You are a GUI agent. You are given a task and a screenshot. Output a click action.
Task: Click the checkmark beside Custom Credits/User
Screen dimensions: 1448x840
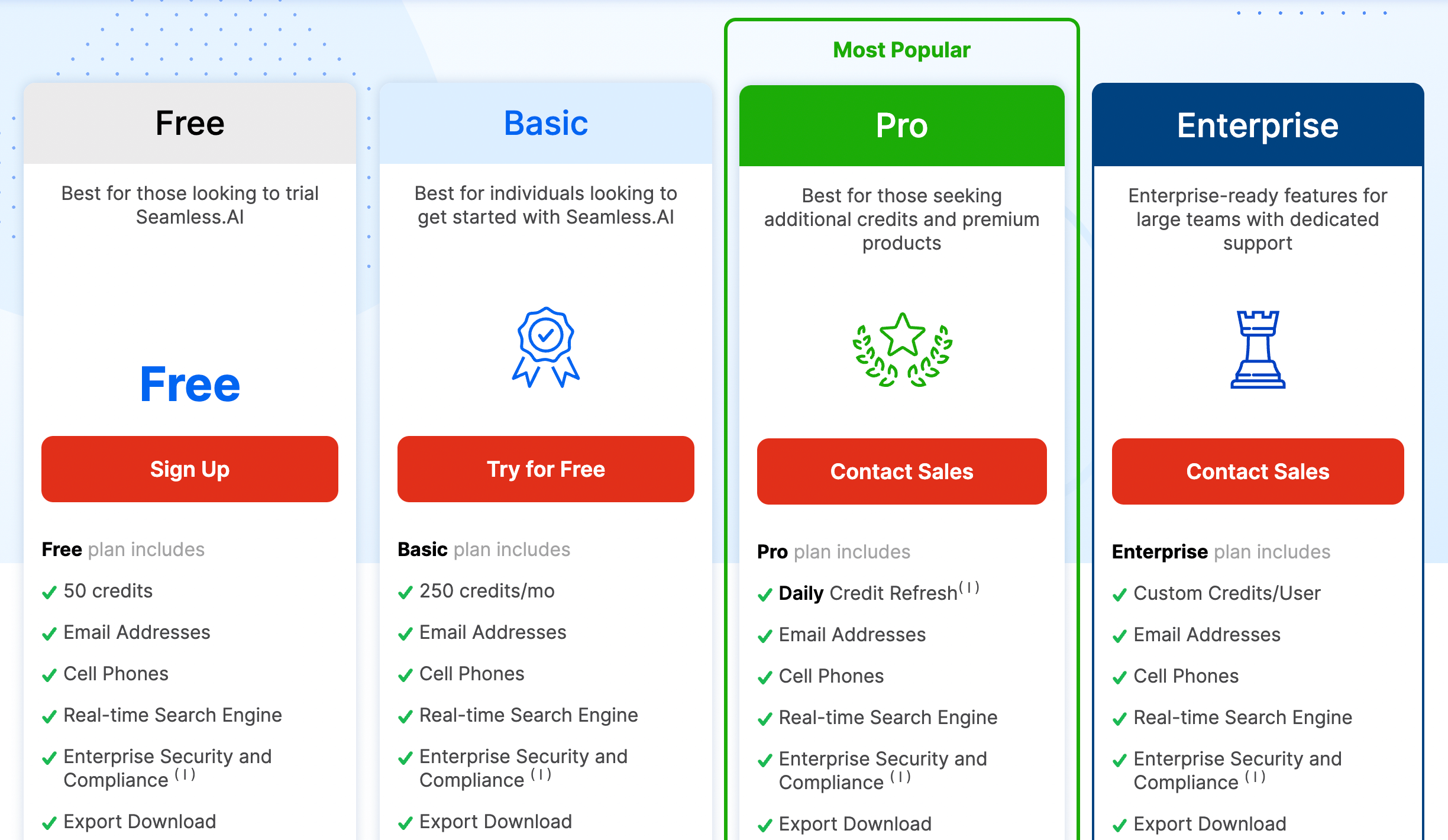[x=1117, y=592]
